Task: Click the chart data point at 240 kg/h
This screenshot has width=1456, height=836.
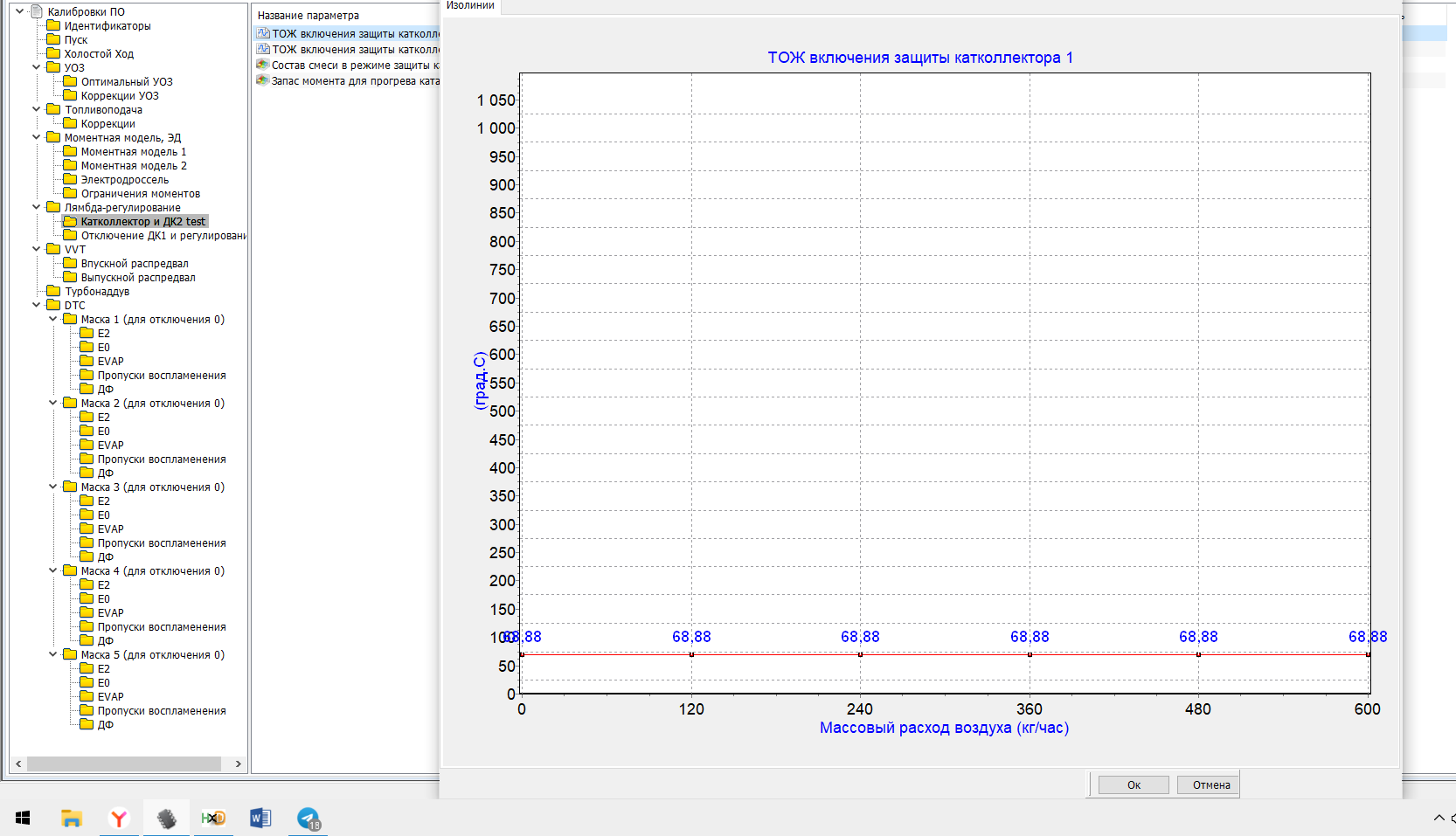Action: tap(860, 654)
